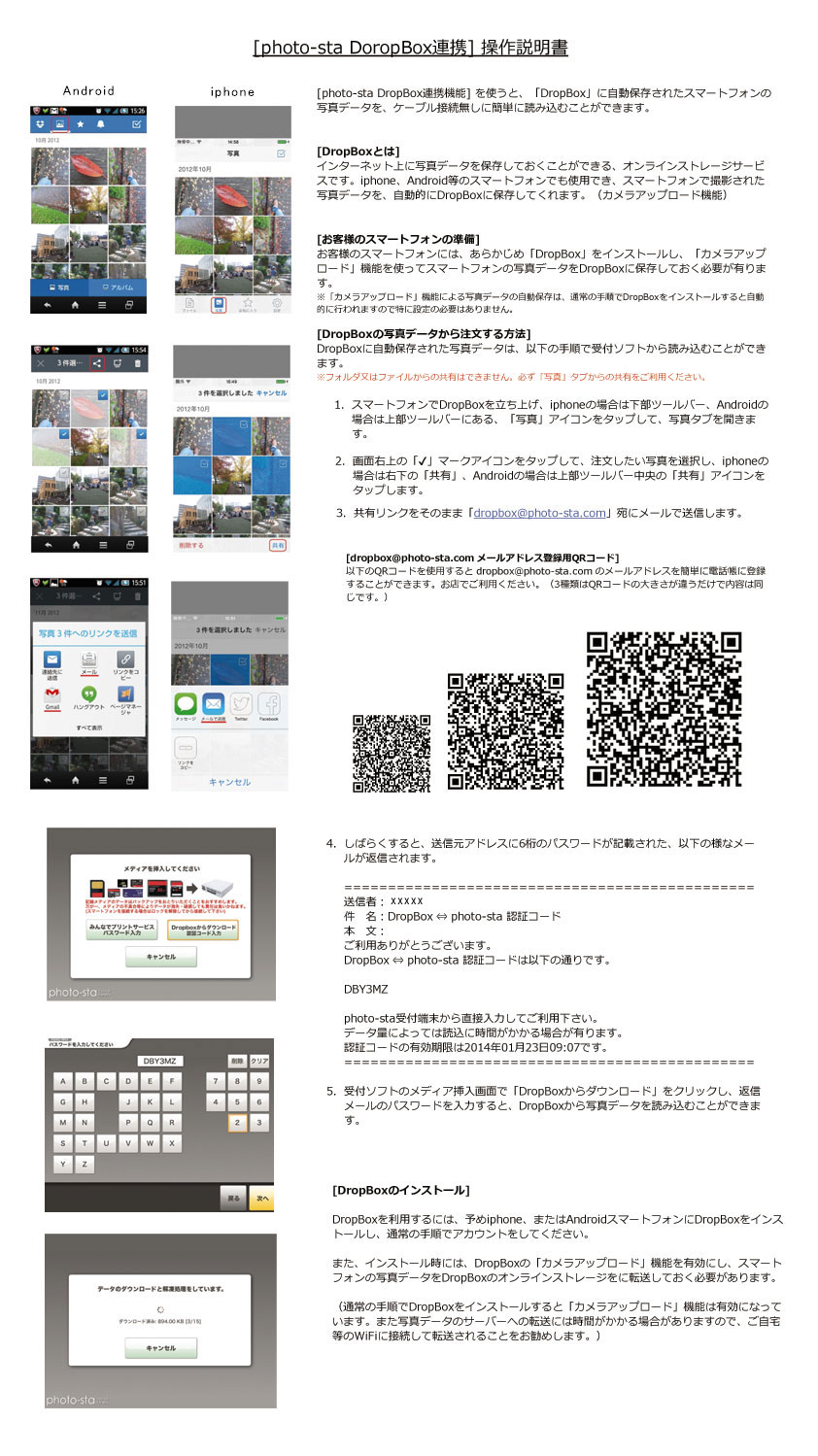Click the 削除 key on password keyboard

click(237, 1061)
